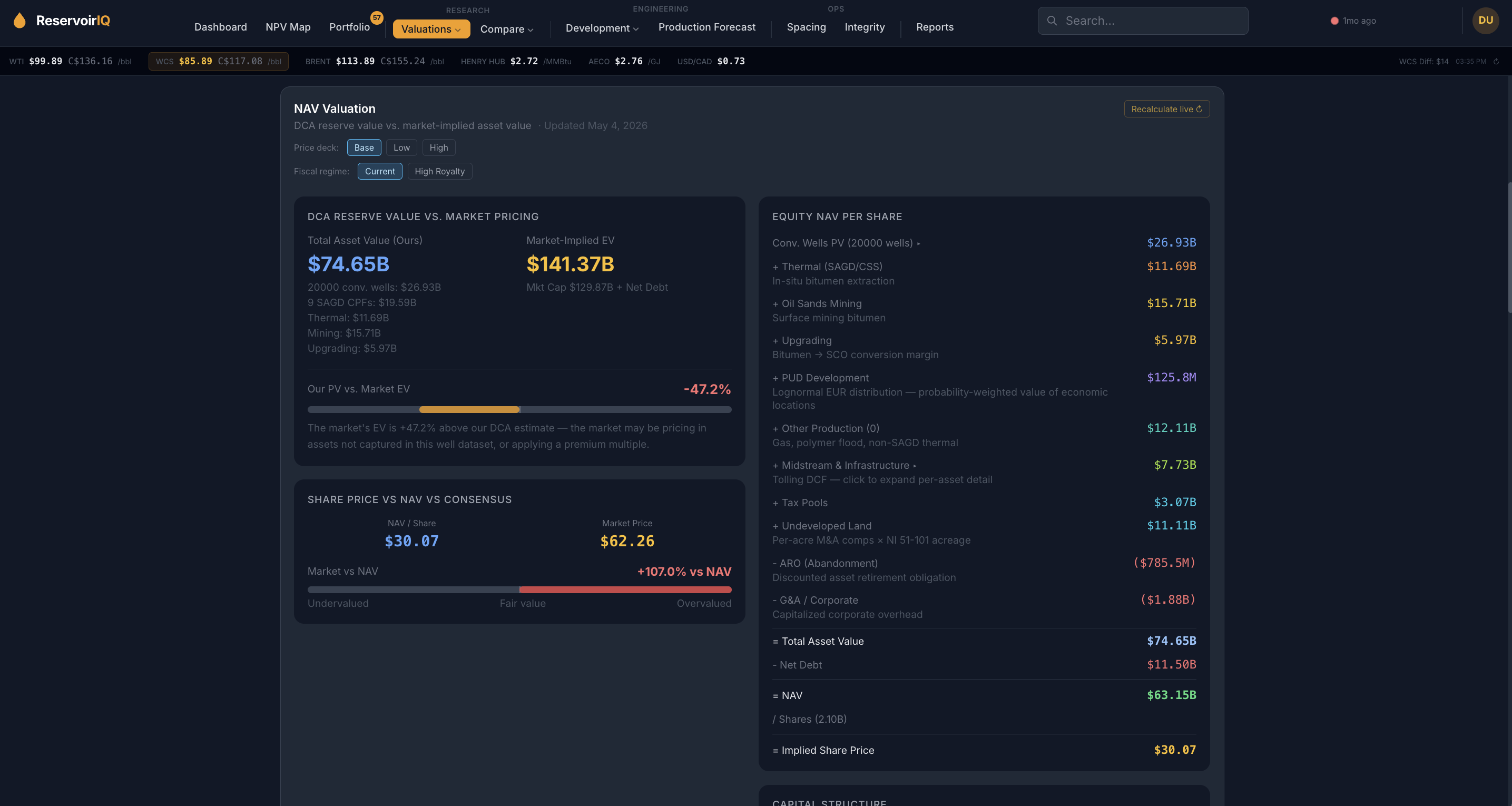1512x806 pixels.
Task: Click the Updated May 4, 2026 text
Action: (595, 125)
